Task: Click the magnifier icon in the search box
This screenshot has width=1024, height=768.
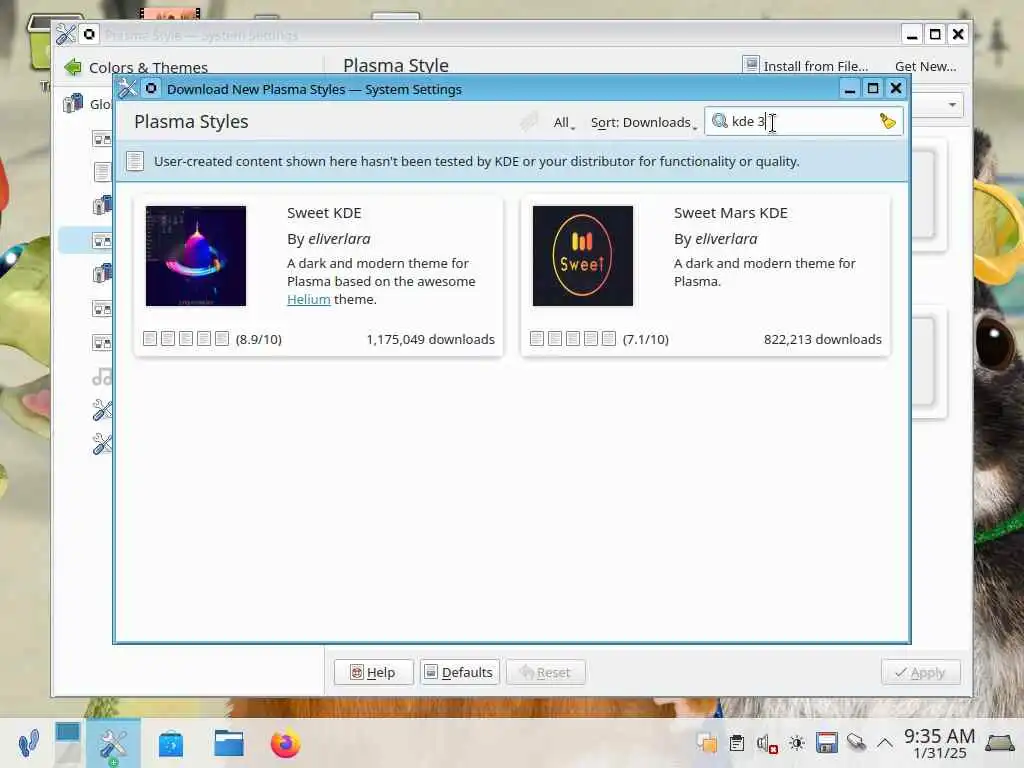Action: pyautogui.click(x=720, y=121)
